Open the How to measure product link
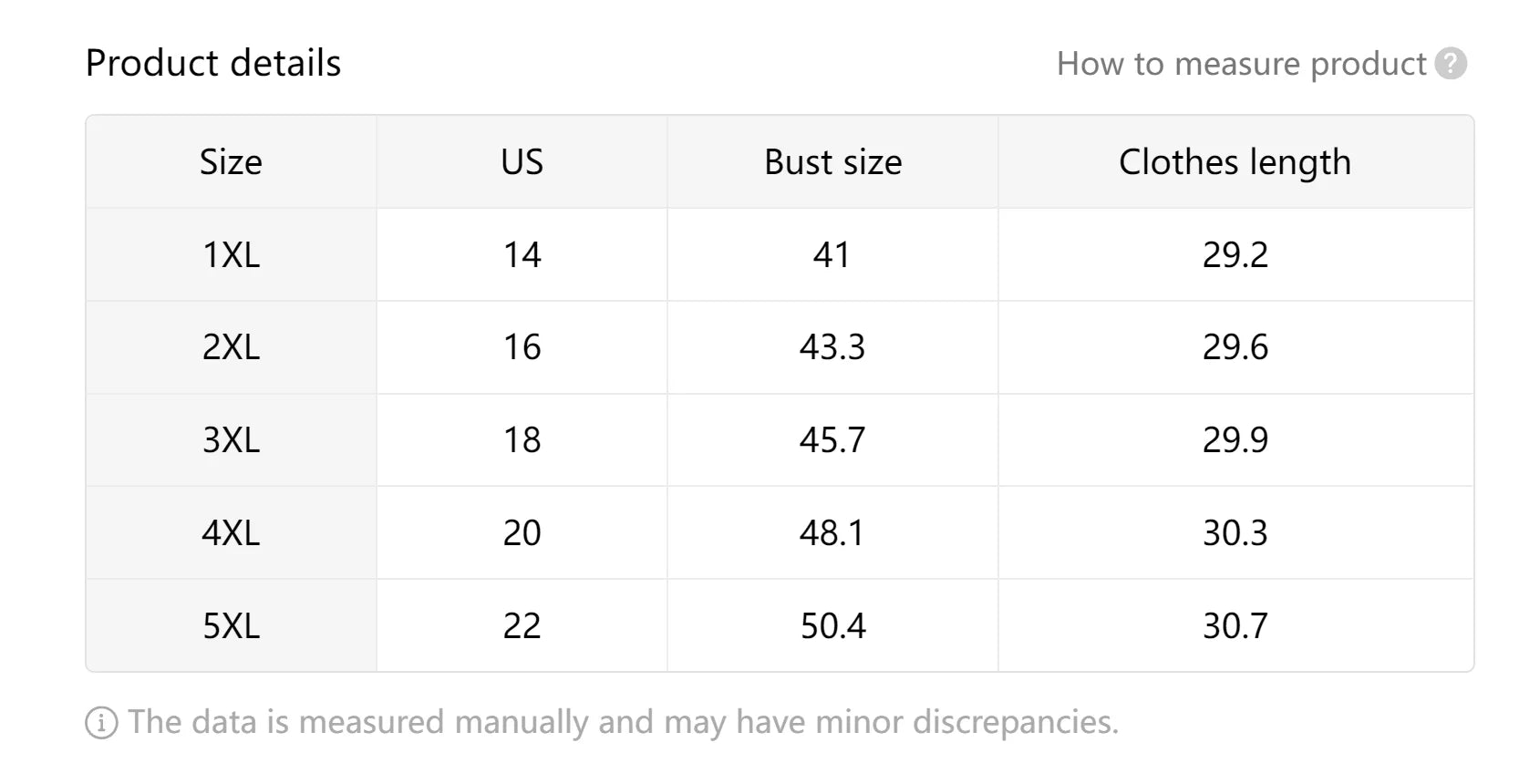Image resolution: width=1519 pixels, height=784 pixels. pyautogui.click(x=1241, y=64)
